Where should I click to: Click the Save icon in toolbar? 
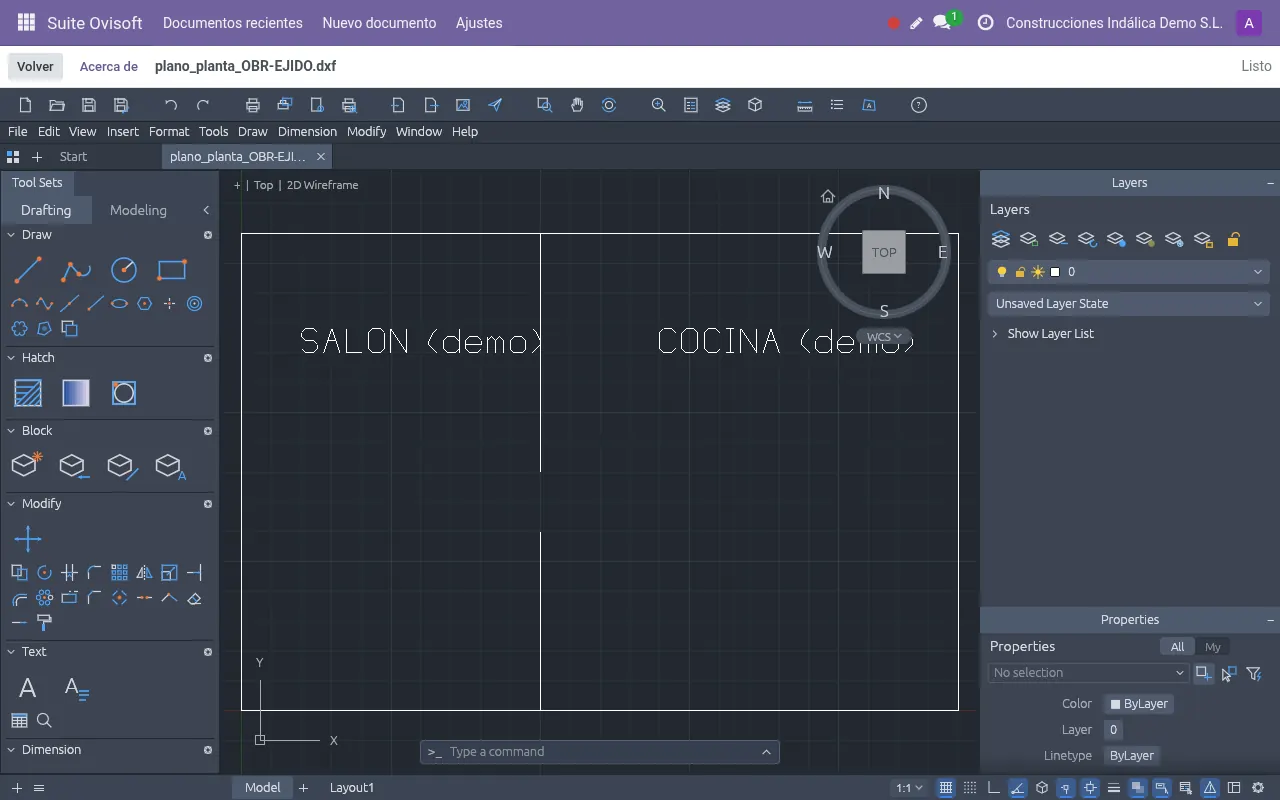[89, 105]
